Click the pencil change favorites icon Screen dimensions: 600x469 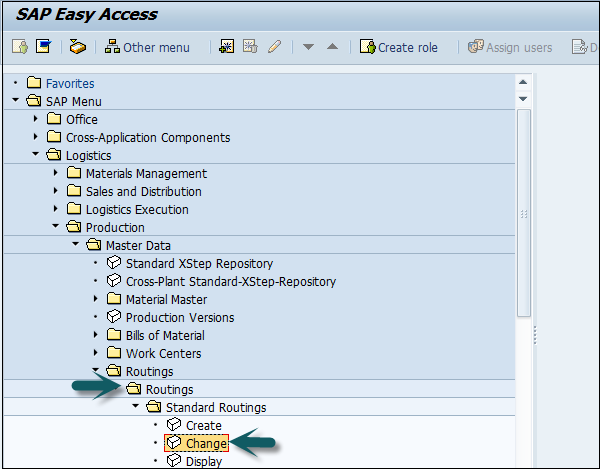(274, 47)
